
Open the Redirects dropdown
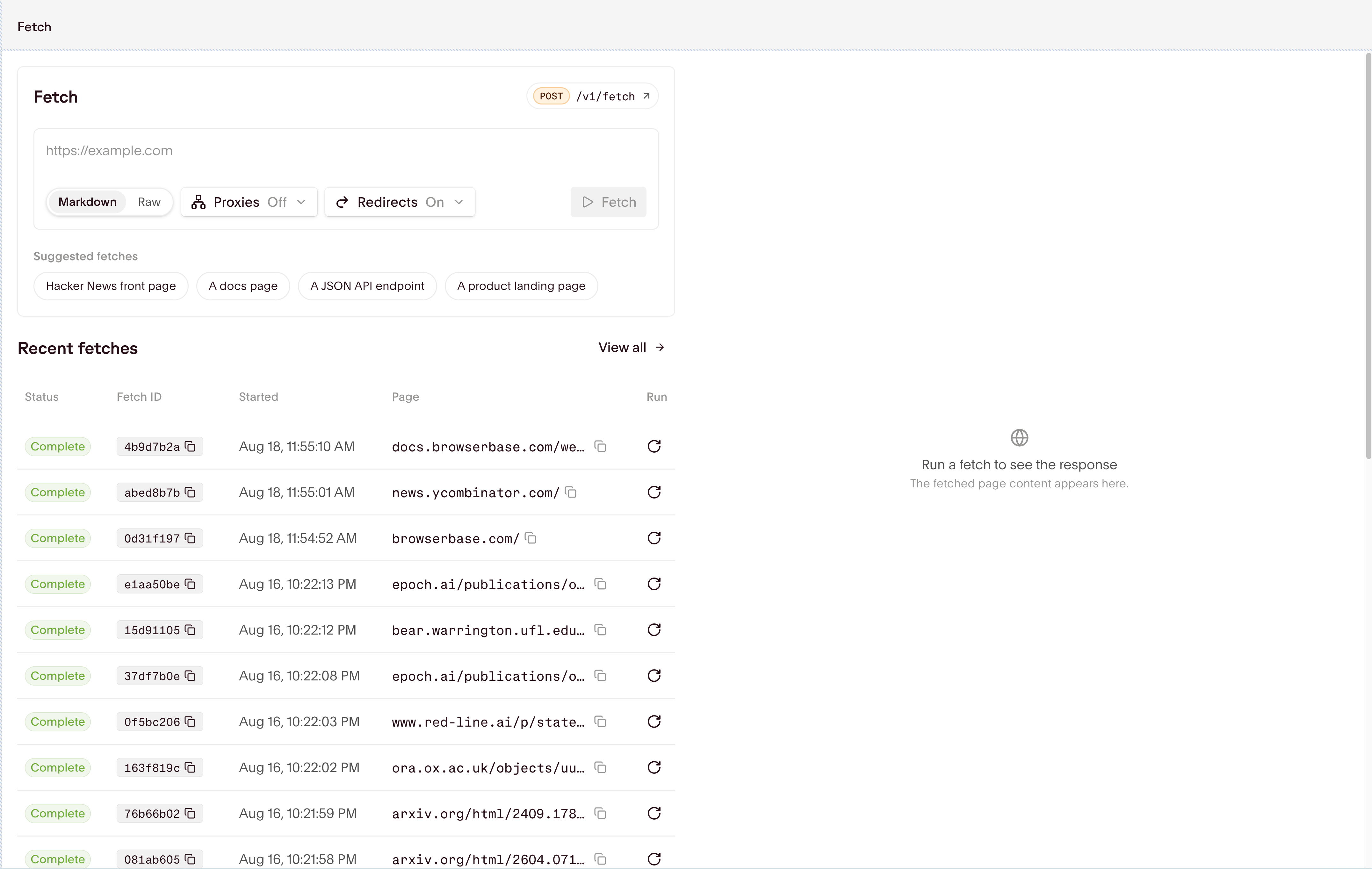click(x=400, y=202)
